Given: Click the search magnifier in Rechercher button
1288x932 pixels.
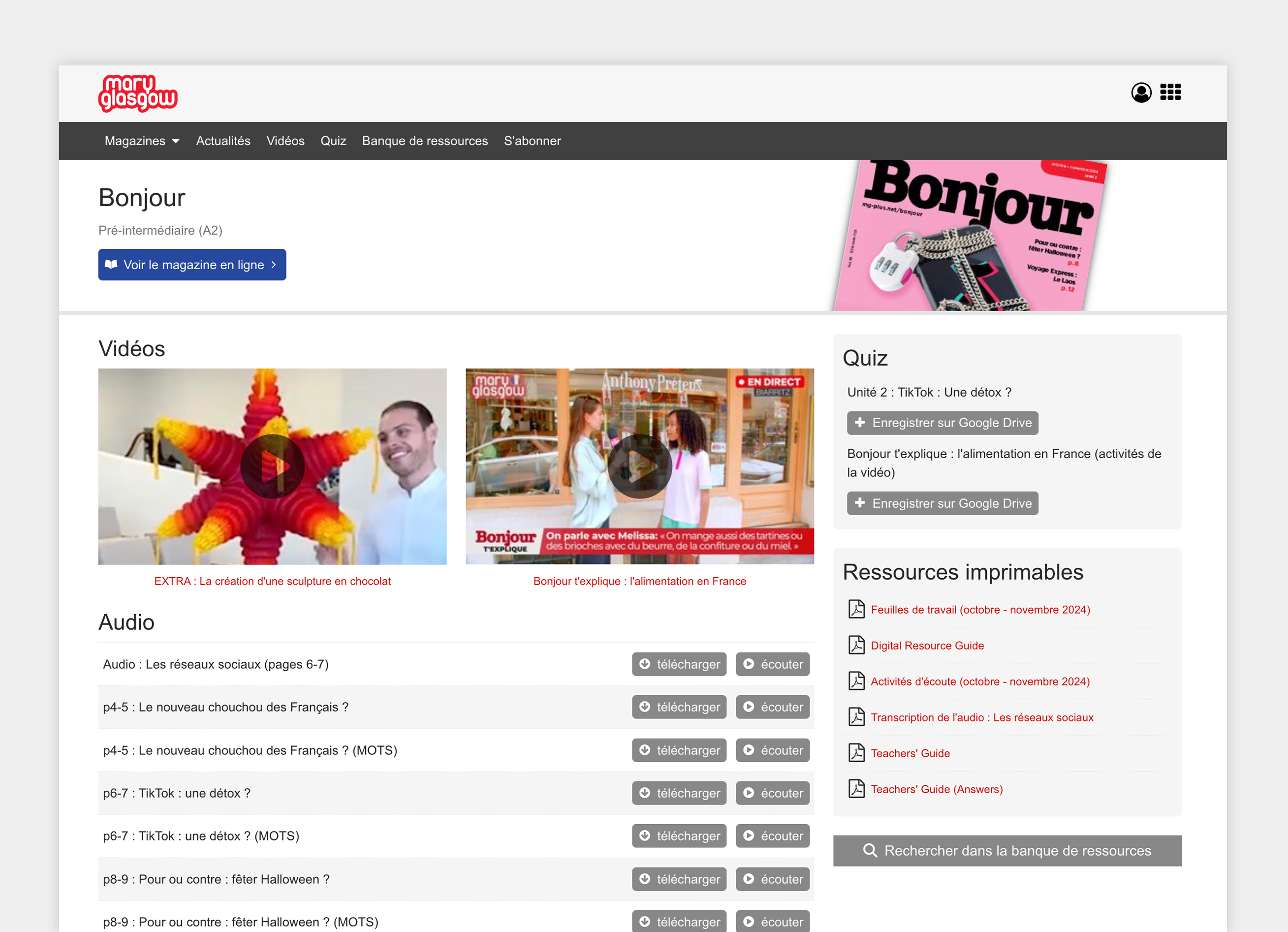Looking at the screenshot, I should click(x=870, y=850).
